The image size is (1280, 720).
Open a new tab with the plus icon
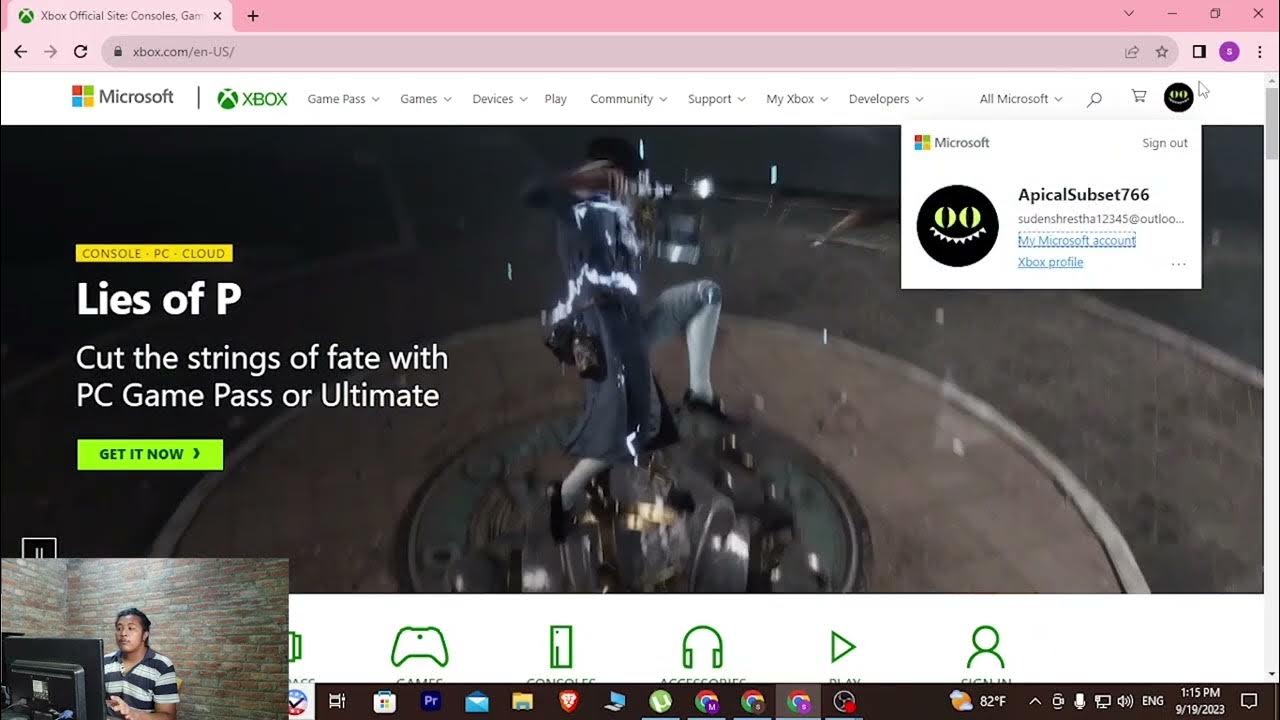[x=253, y=16]
